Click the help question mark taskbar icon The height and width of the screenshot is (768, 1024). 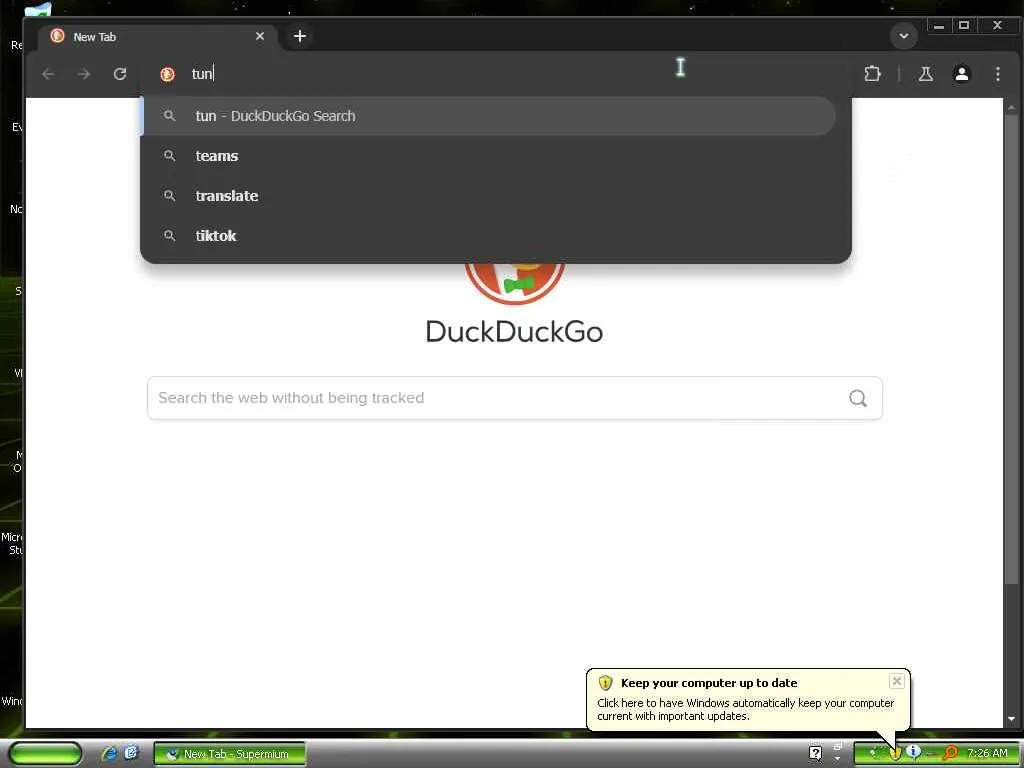(815, 754)
